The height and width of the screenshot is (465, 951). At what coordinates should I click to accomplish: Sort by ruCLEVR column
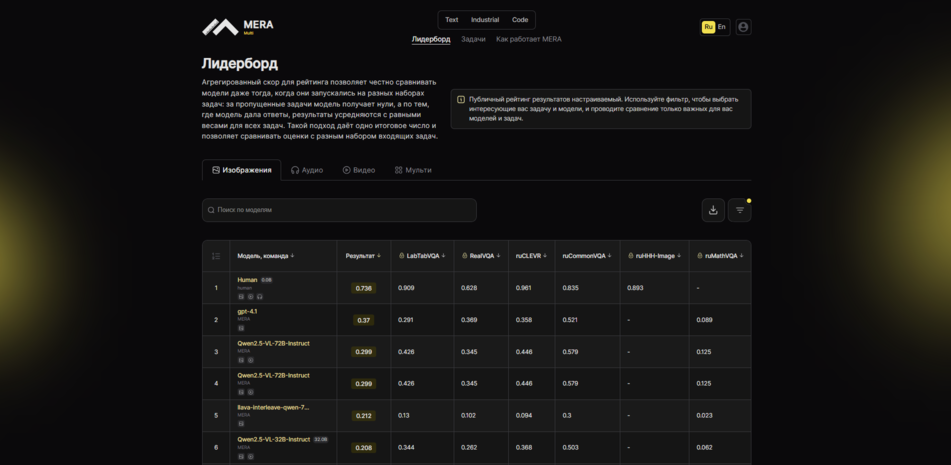(531, 256)
